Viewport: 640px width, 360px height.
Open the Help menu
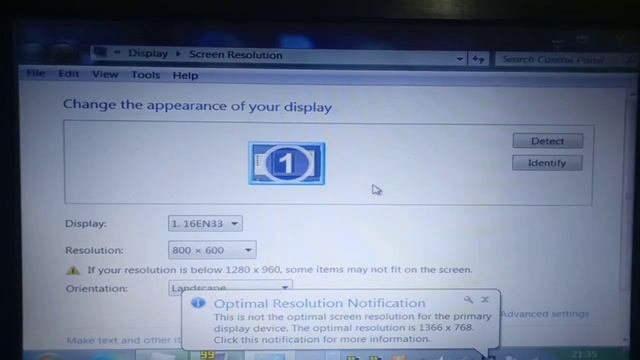185,76
